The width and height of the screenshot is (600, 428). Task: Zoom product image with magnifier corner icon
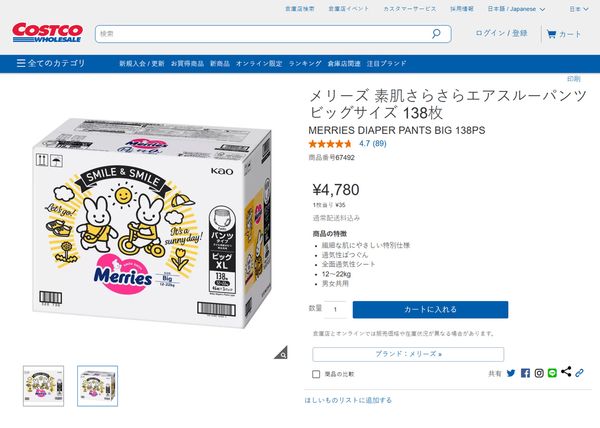(x=282, y=352)
